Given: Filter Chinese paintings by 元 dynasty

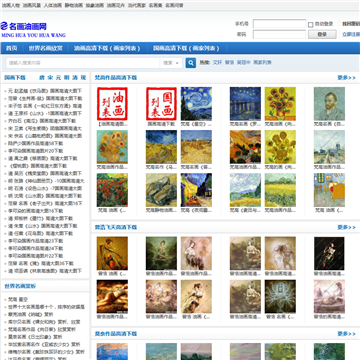Looking at the screenshot, I should coord(58,78).
